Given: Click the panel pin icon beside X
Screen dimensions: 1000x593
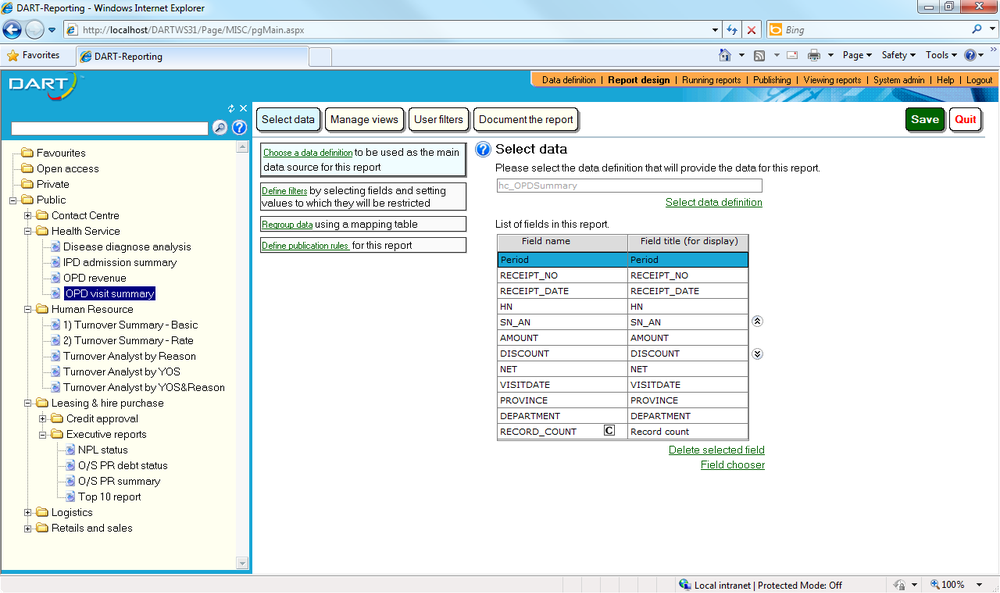Looking at the screenshot, I should coord(231,108).
